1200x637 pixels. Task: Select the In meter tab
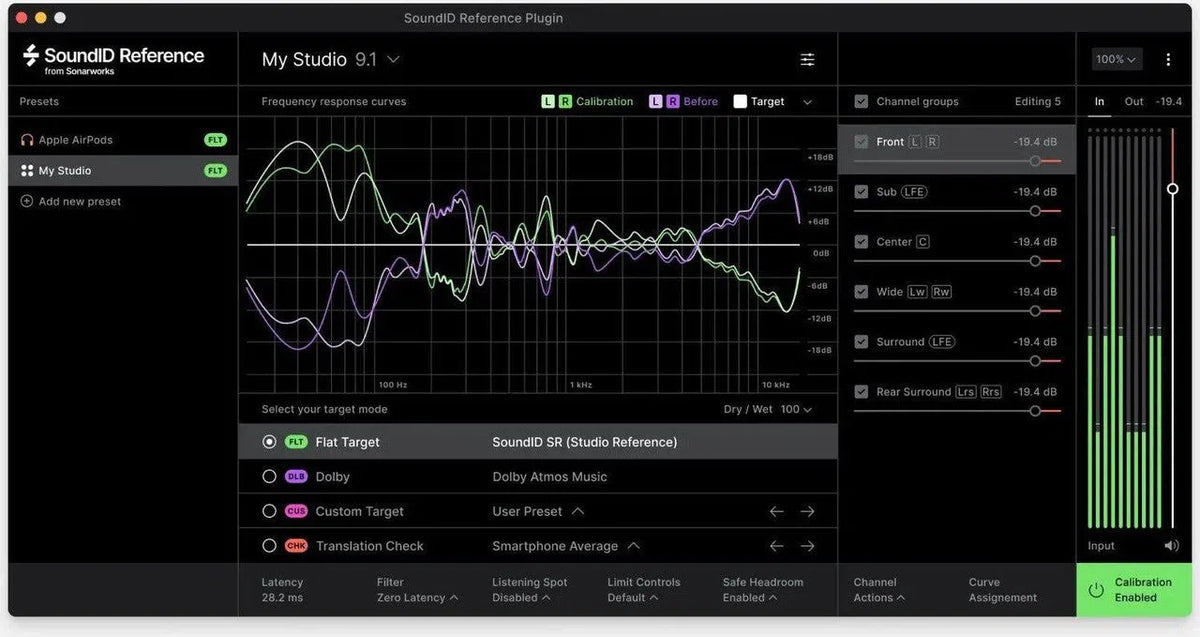1099,101
